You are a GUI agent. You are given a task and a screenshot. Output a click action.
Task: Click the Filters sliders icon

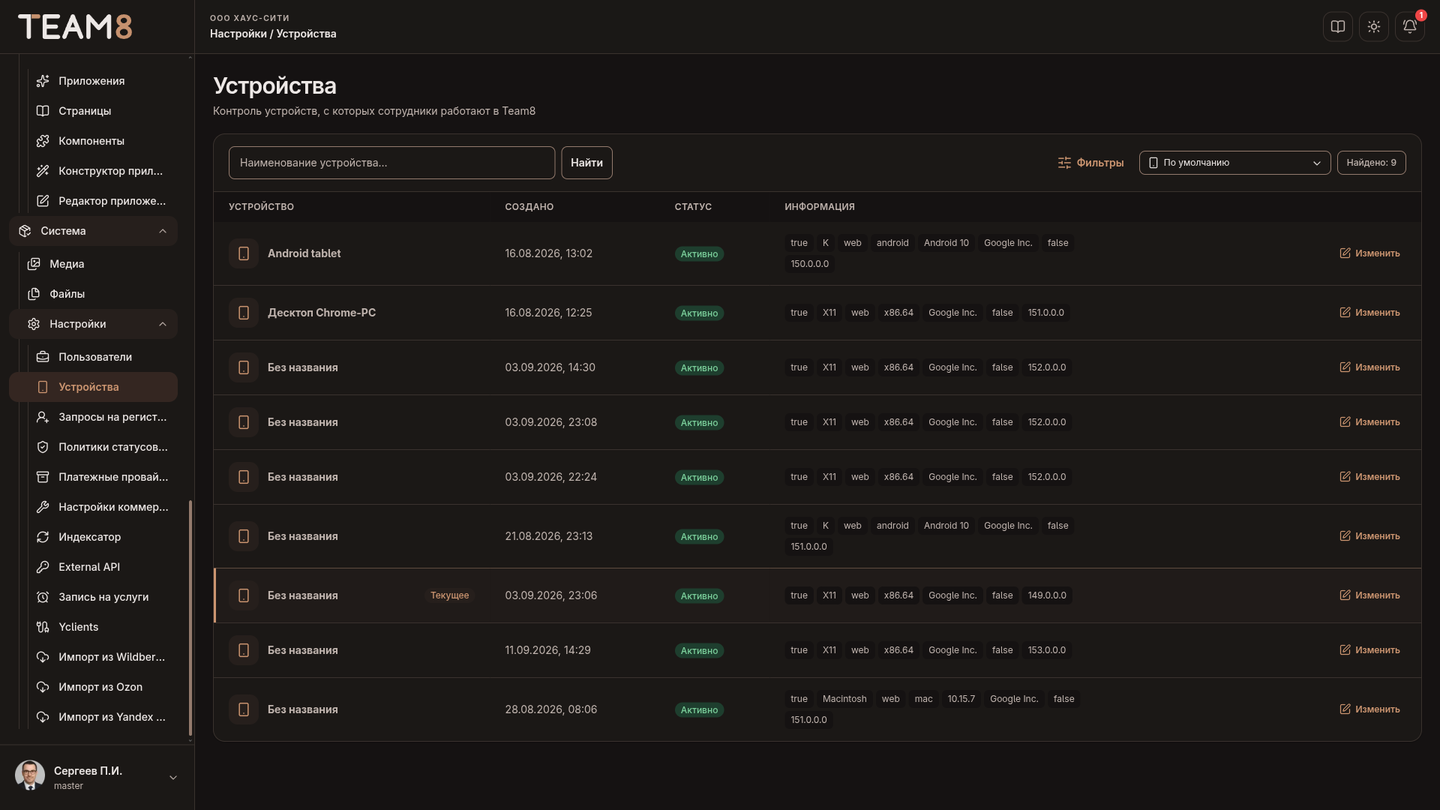click(x=1064, y=163)
